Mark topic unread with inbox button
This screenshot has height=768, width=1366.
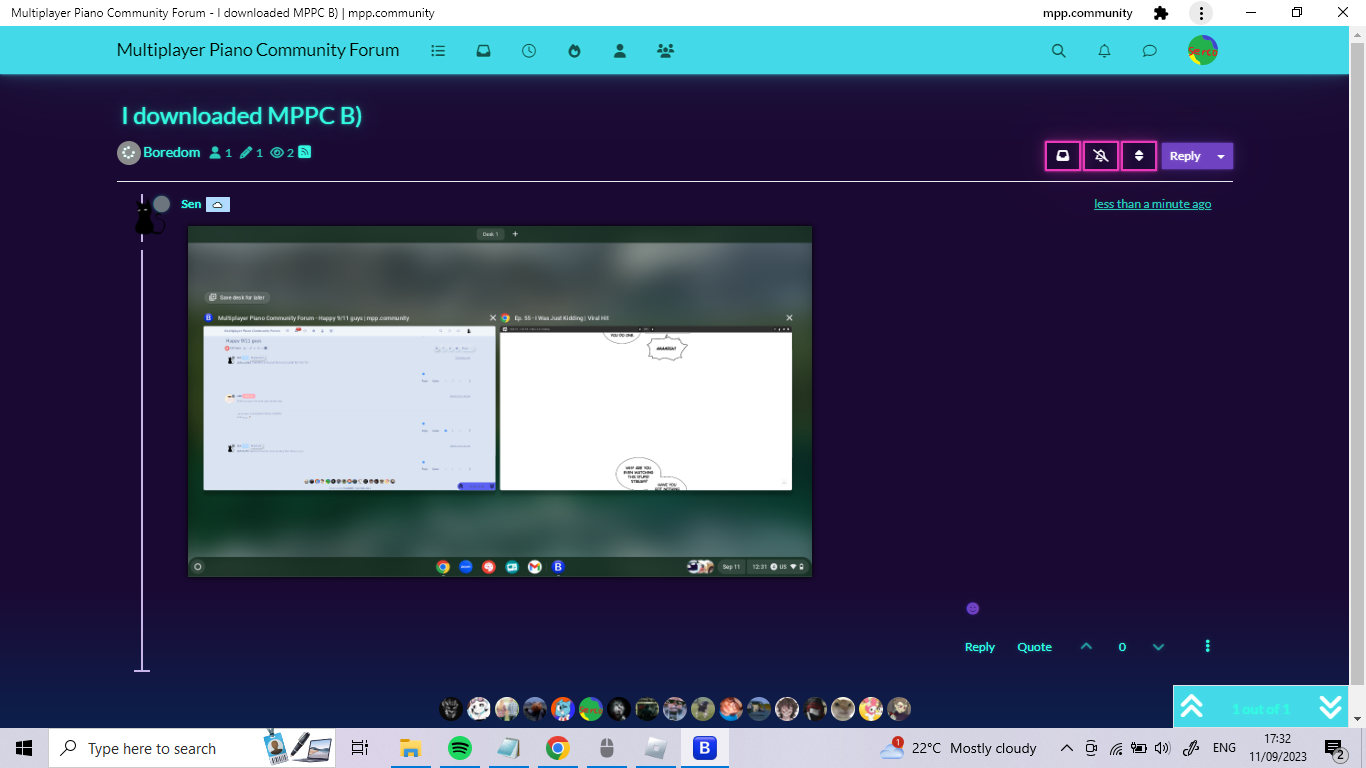(x=1063, y=156)
